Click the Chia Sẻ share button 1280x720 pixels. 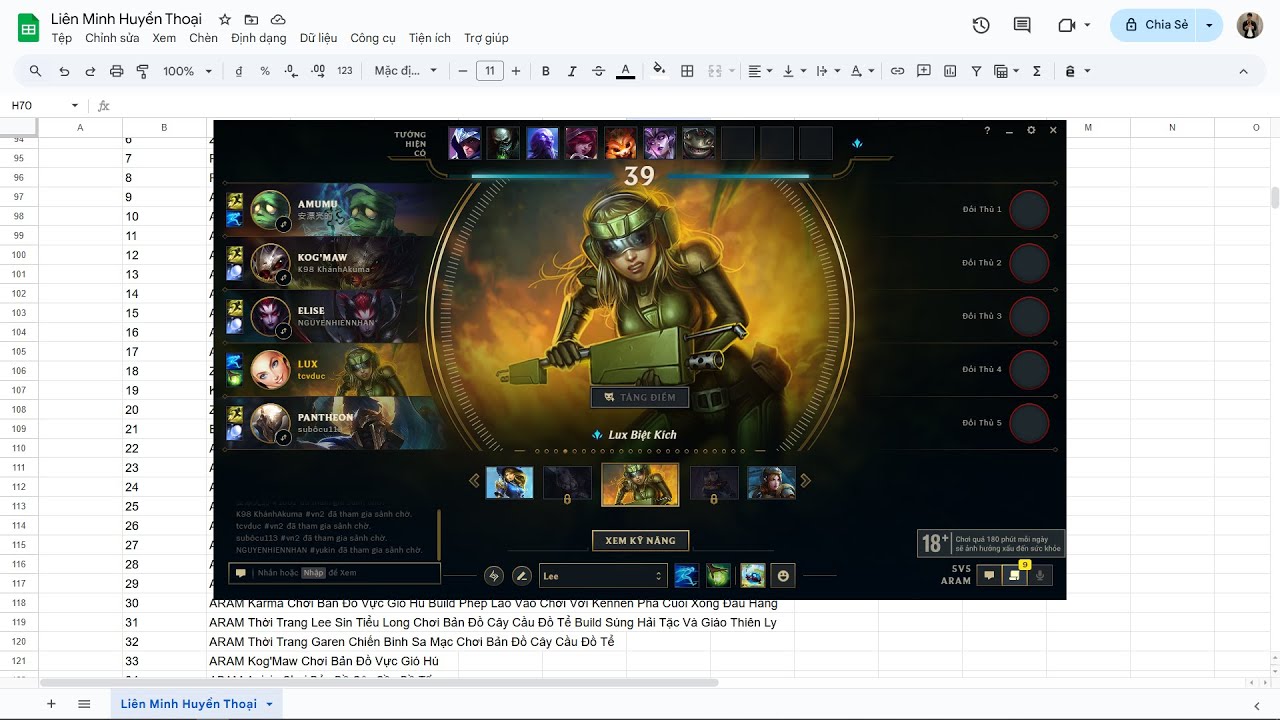click(1156, 25)
